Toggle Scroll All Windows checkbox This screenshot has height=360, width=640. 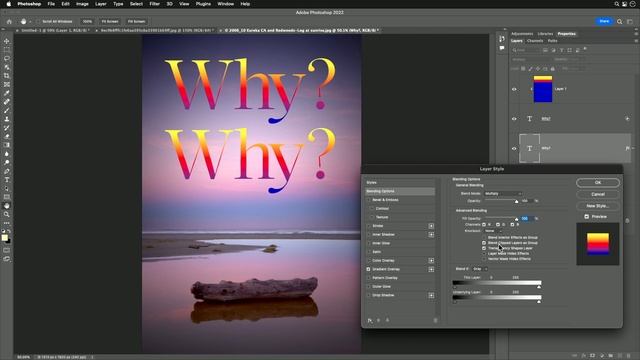tap(38, 21)
